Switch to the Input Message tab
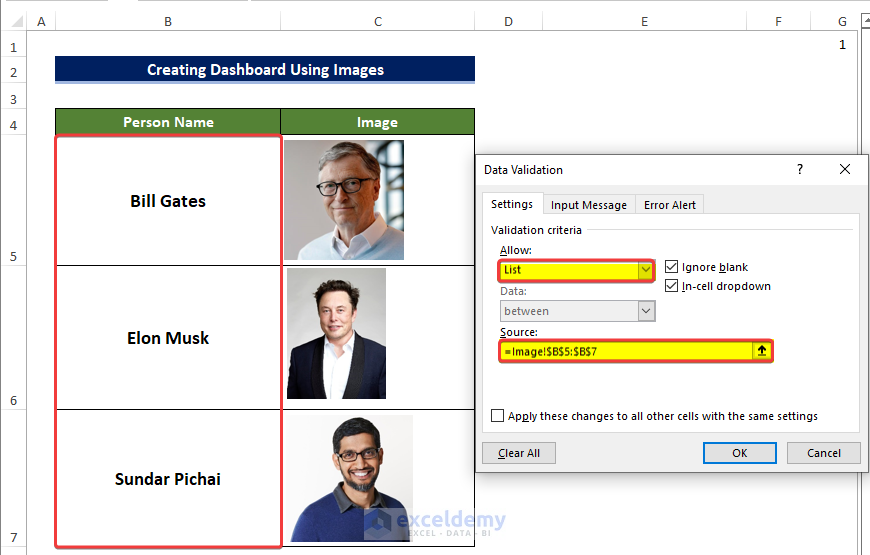The height and width of the screenshot is (555, 870). pyautogui.click(x=588, y=205)
